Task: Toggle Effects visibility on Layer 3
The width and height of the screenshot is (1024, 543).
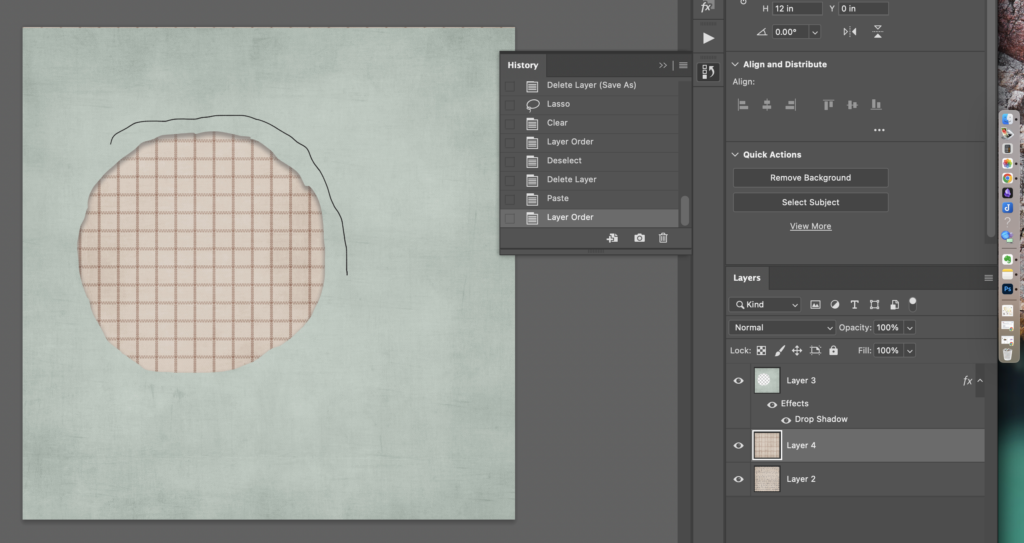Action: click(772, 404)
